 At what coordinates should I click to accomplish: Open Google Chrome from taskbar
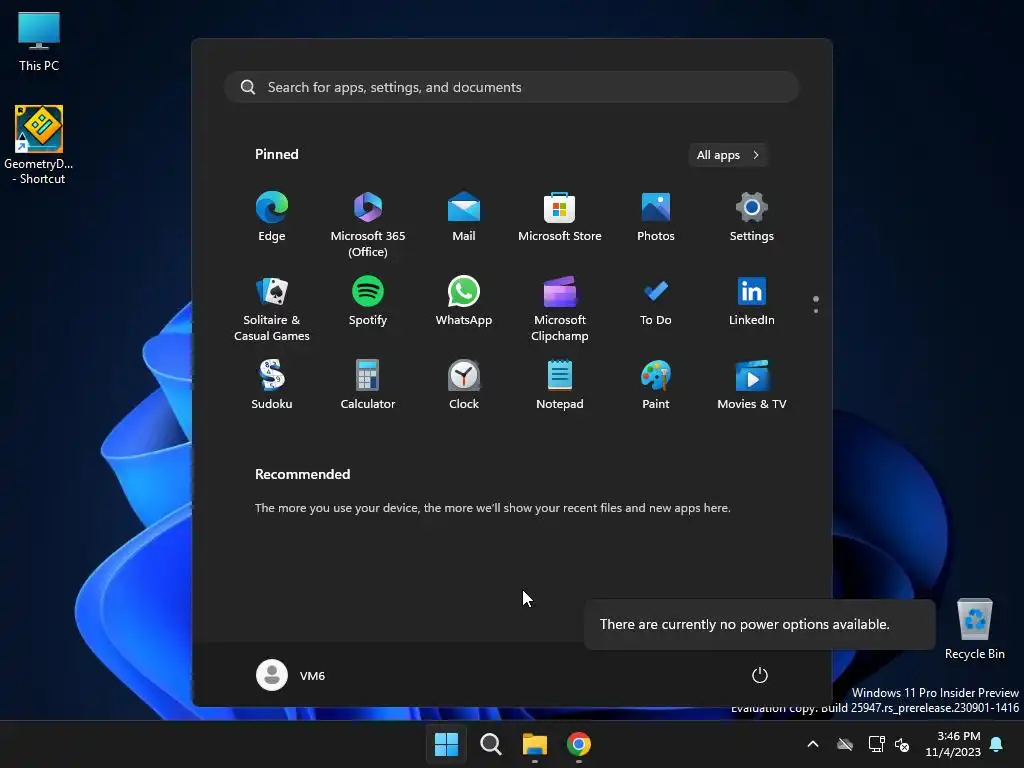tap(579, 744)
